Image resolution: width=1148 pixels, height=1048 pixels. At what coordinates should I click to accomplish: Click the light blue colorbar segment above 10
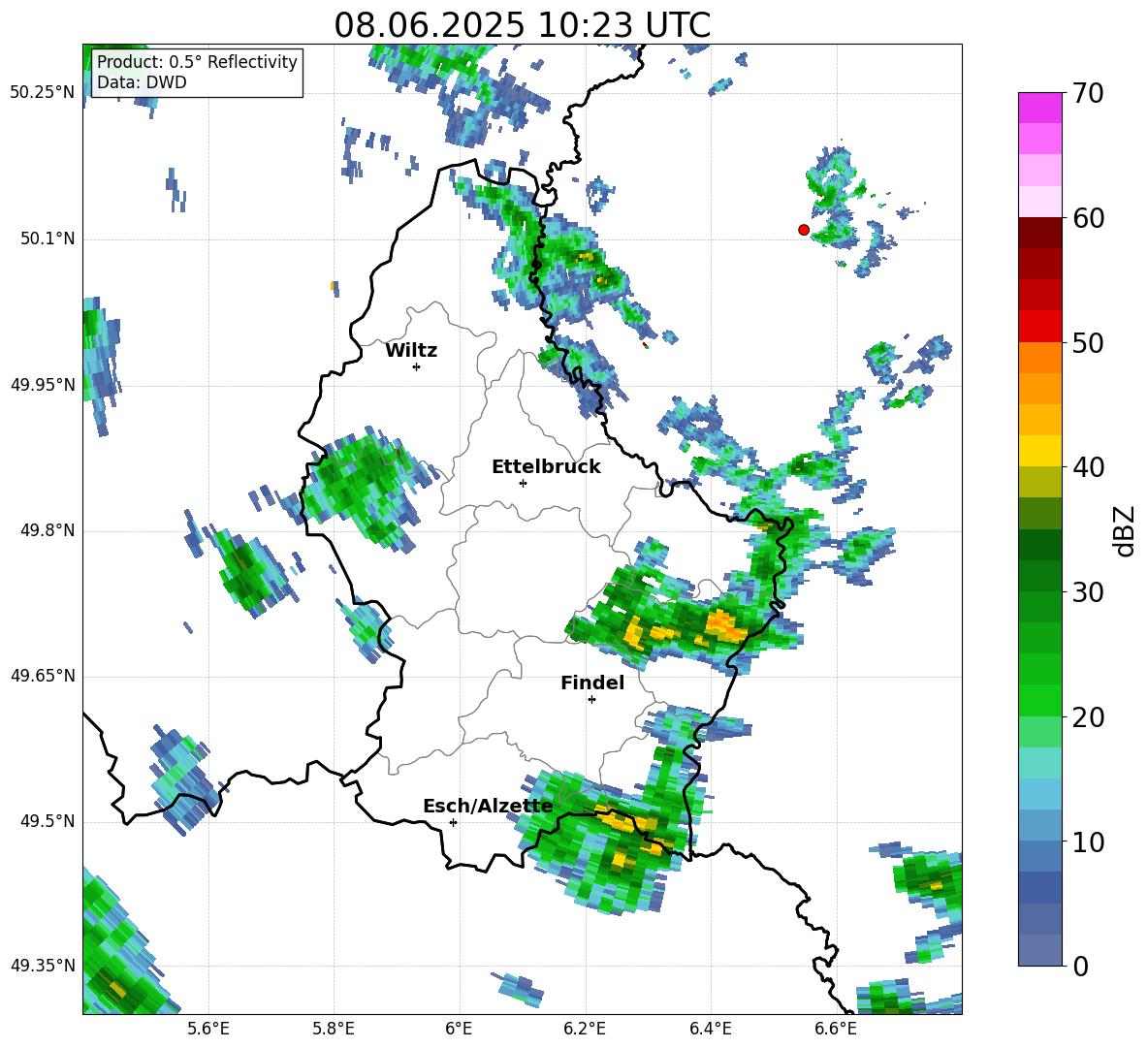point(1039,795)
